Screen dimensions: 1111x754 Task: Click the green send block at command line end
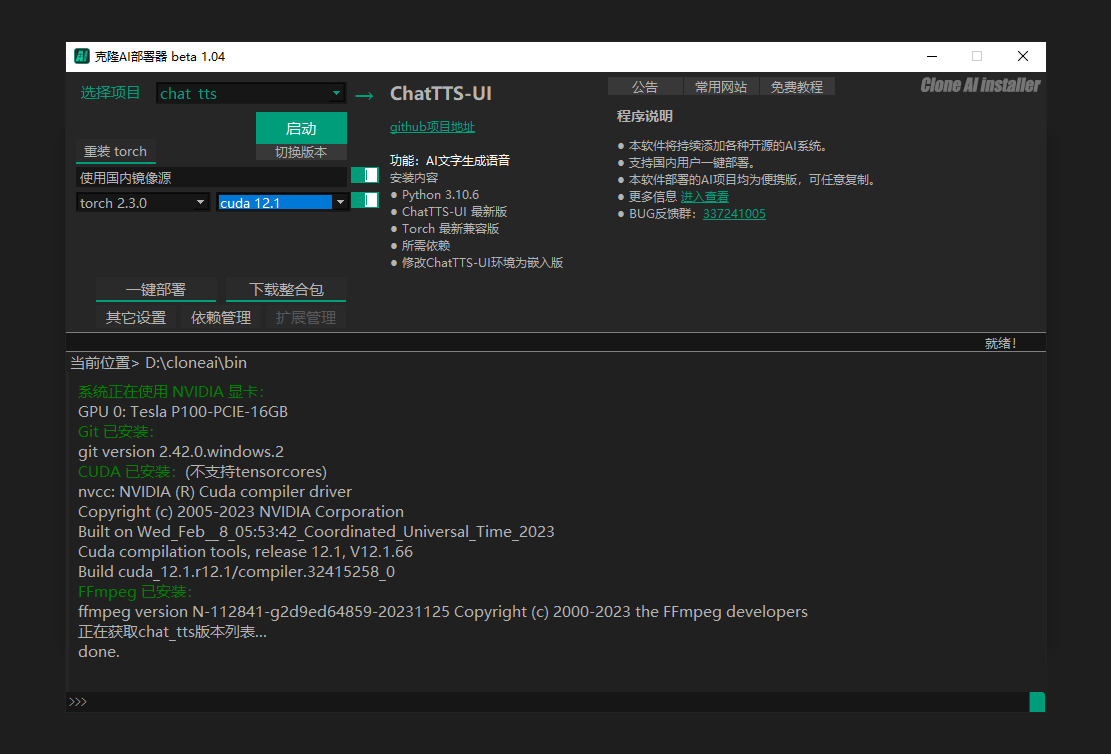pos(1037,702)
